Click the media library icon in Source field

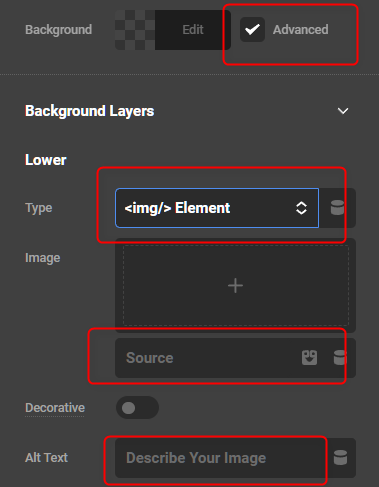pos(309,358)
